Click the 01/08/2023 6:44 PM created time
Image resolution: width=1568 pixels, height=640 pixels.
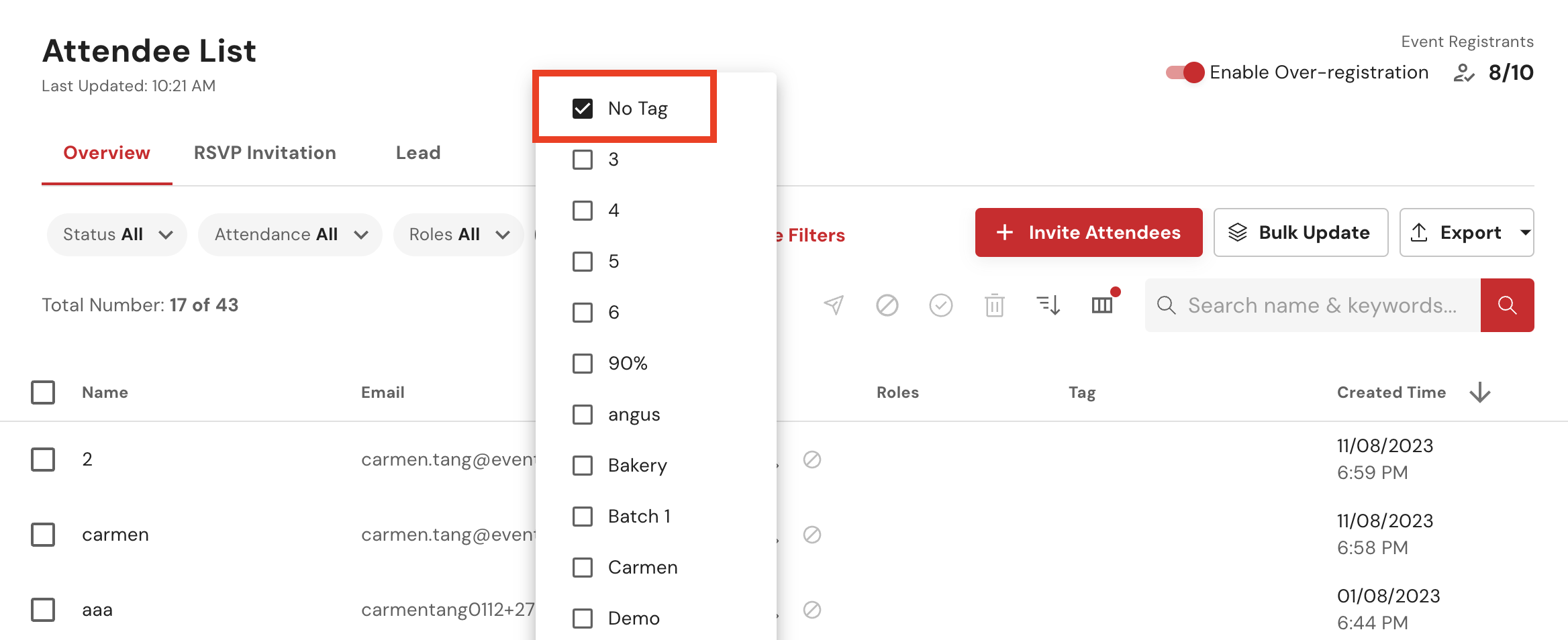coord(1388,610)
